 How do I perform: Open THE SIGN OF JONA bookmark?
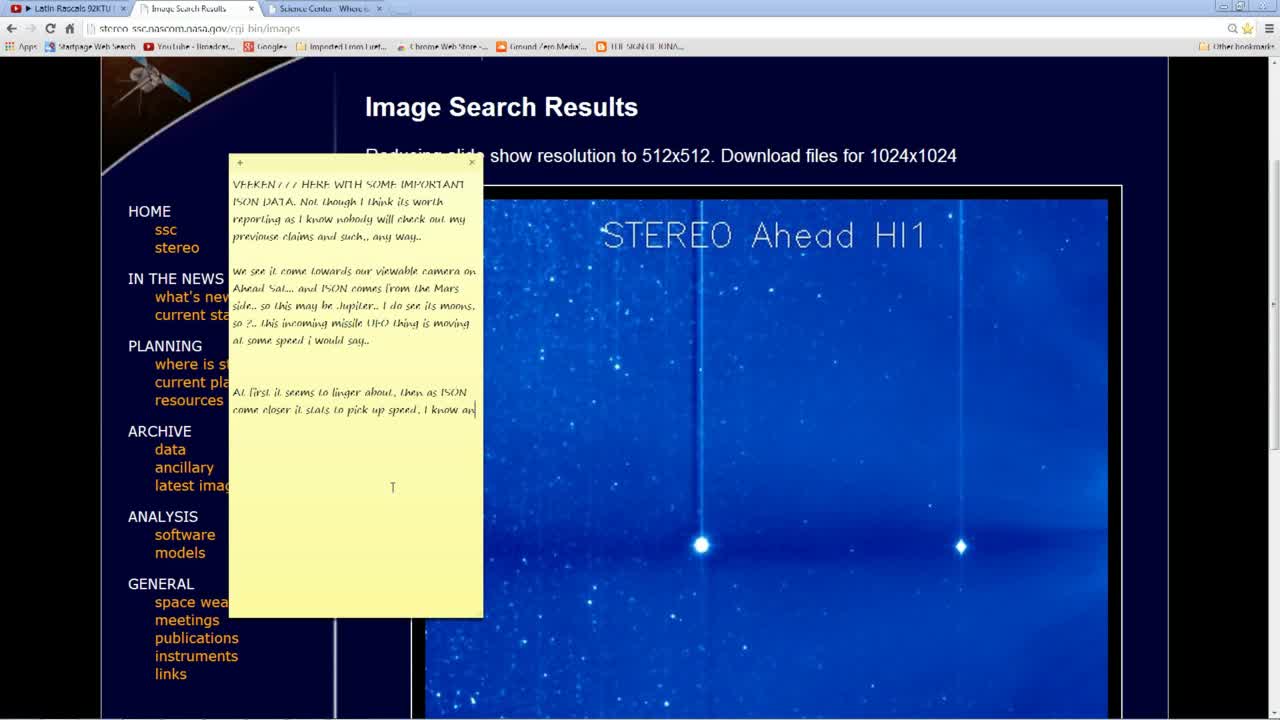640,46
